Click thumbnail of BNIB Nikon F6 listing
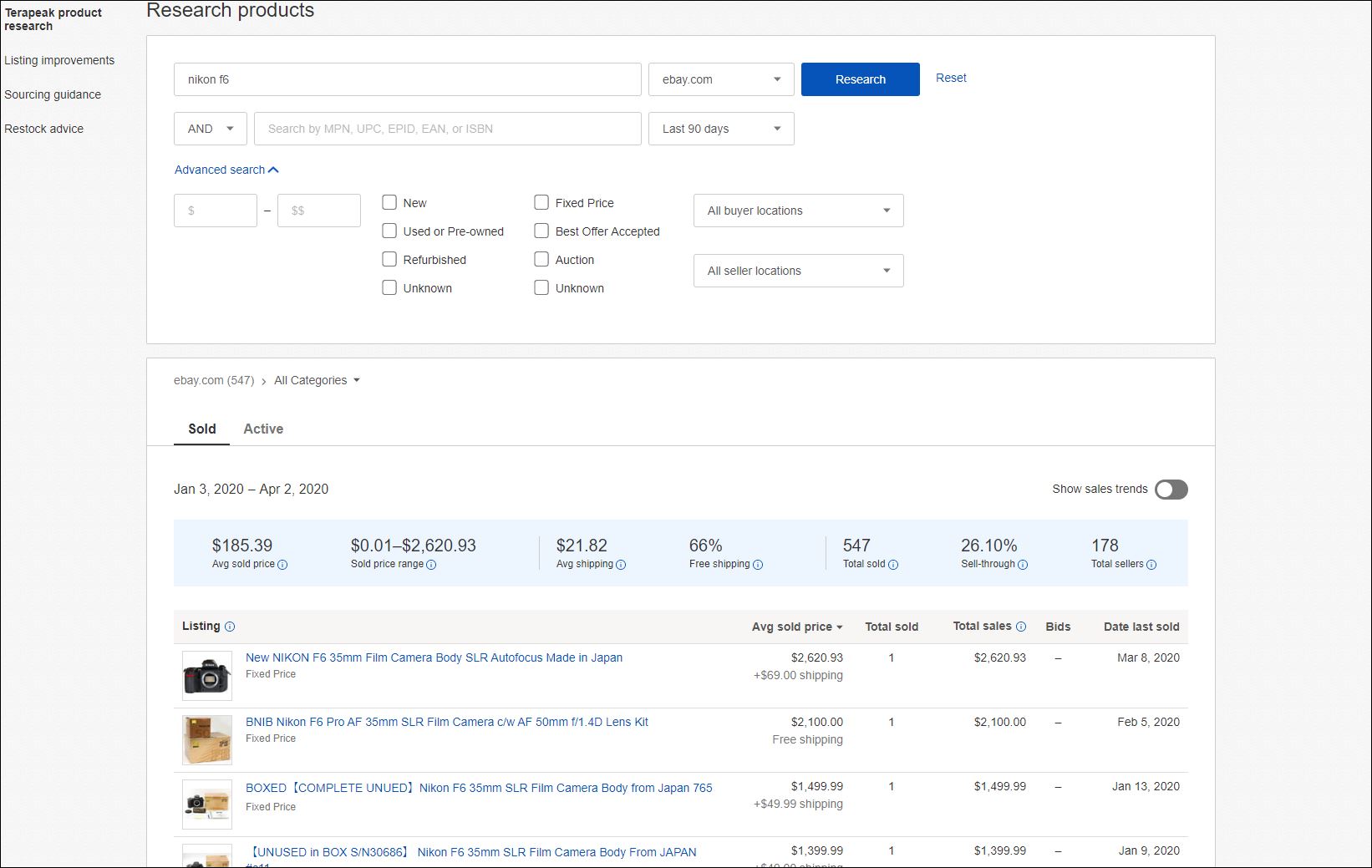 click(x=207, y=740)
